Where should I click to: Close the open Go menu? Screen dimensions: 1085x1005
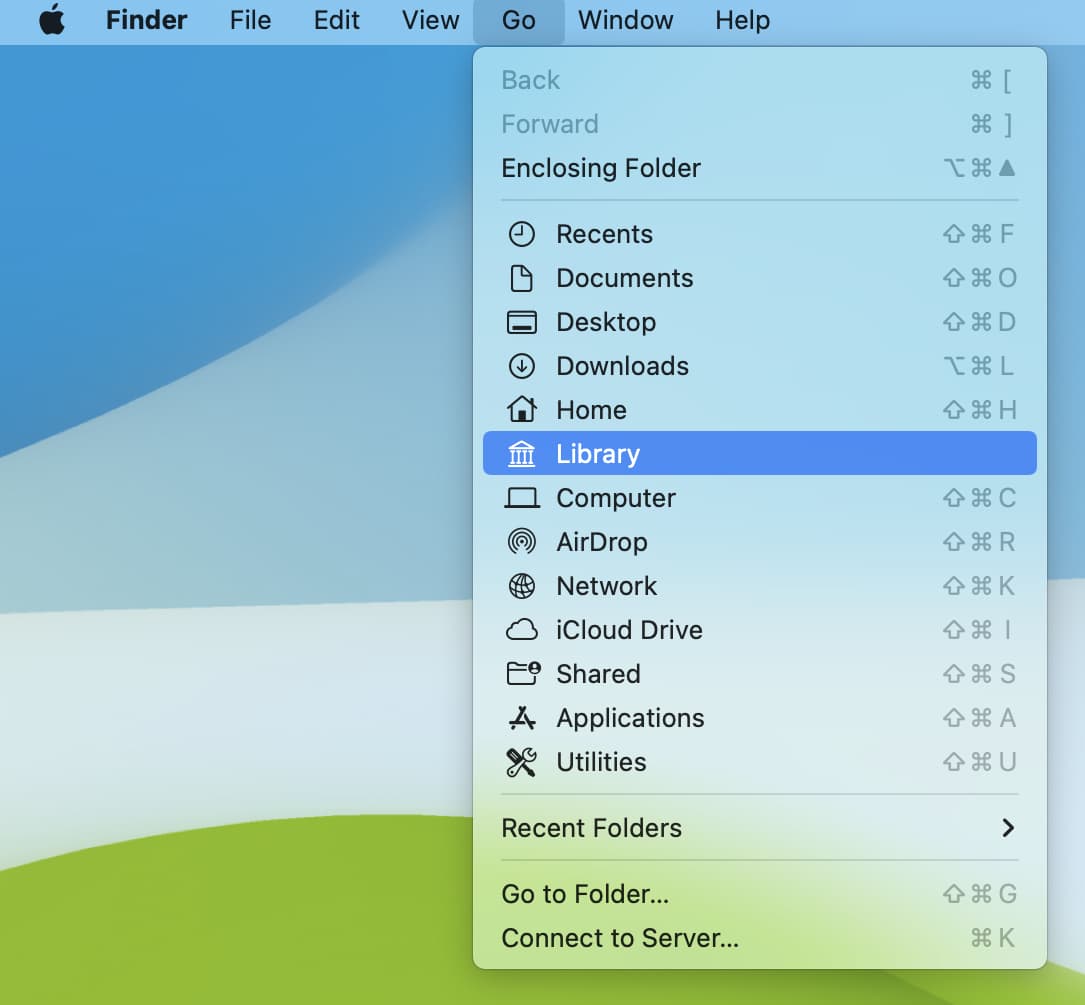(518, 20)
